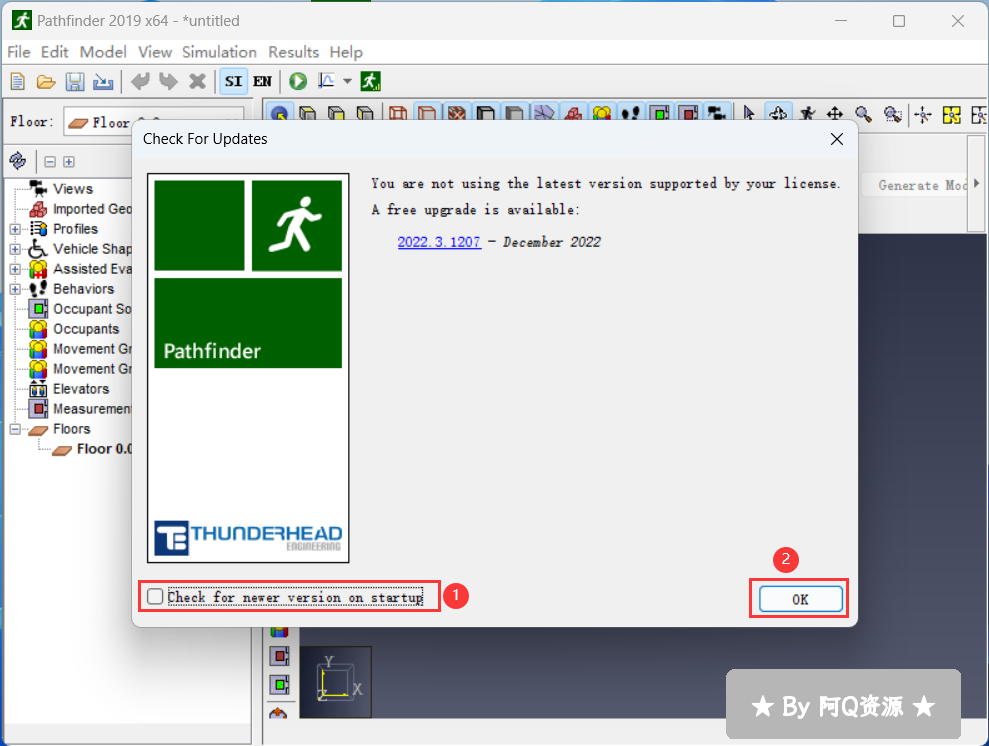Open the Results menu
The image size is (989, 746).
click(x=293, y=52)
